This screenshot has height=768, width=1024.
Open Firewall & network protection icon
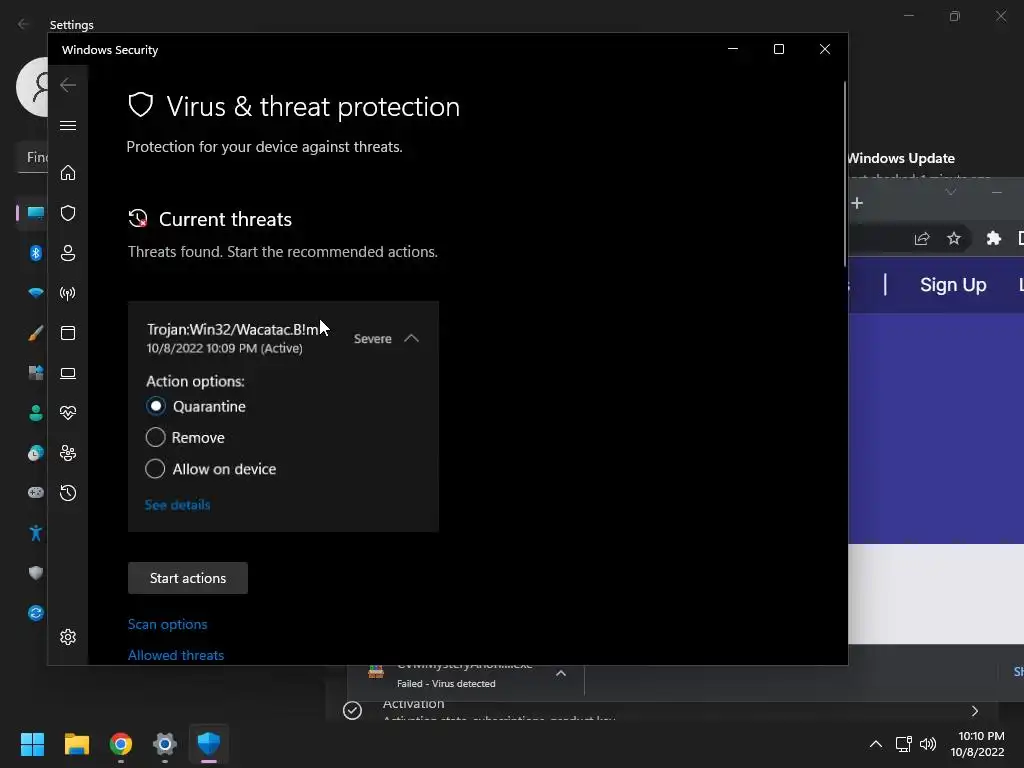pos(68,293)
